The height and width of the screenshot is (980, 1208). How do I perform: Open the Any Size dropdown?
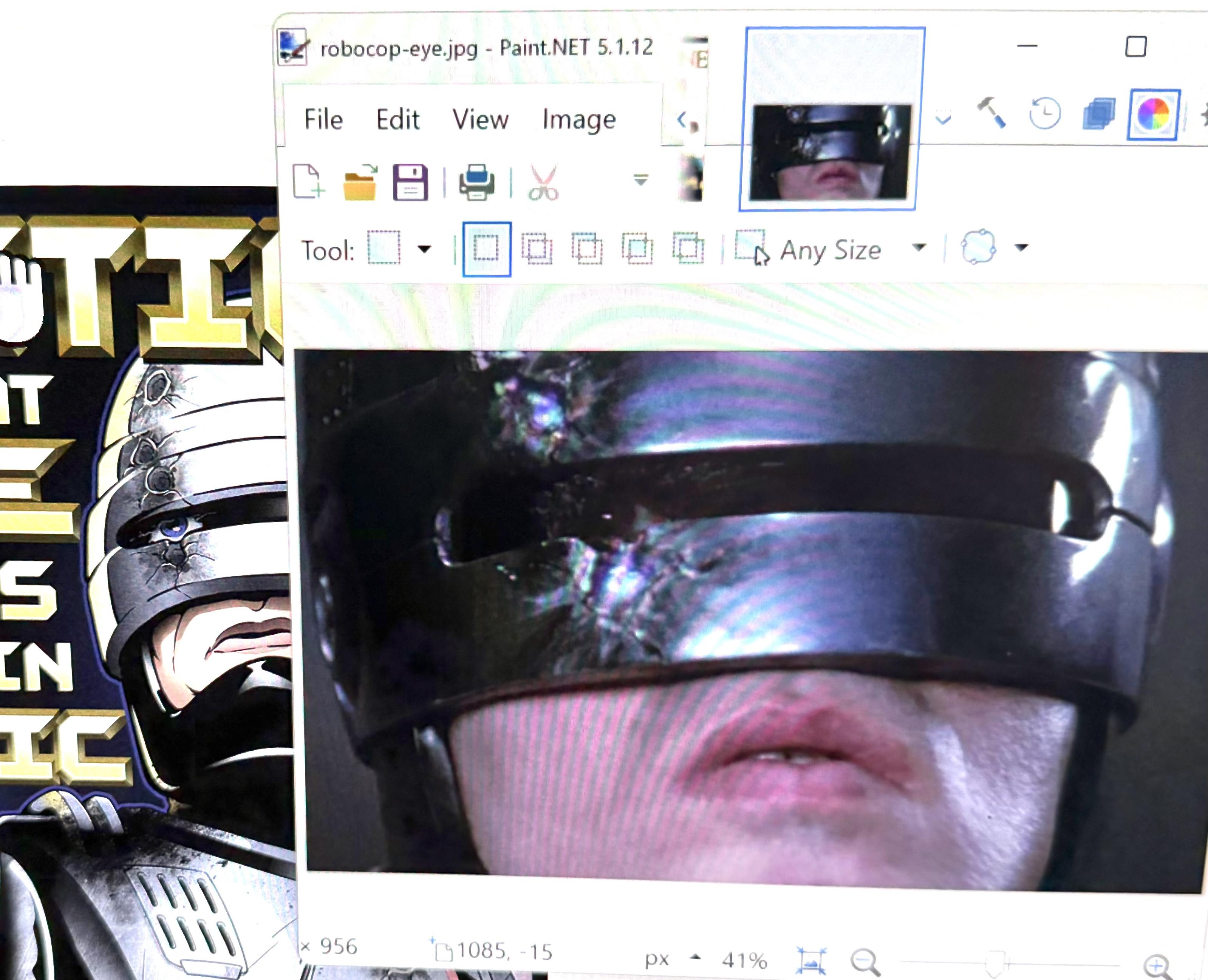coord(919,248)
